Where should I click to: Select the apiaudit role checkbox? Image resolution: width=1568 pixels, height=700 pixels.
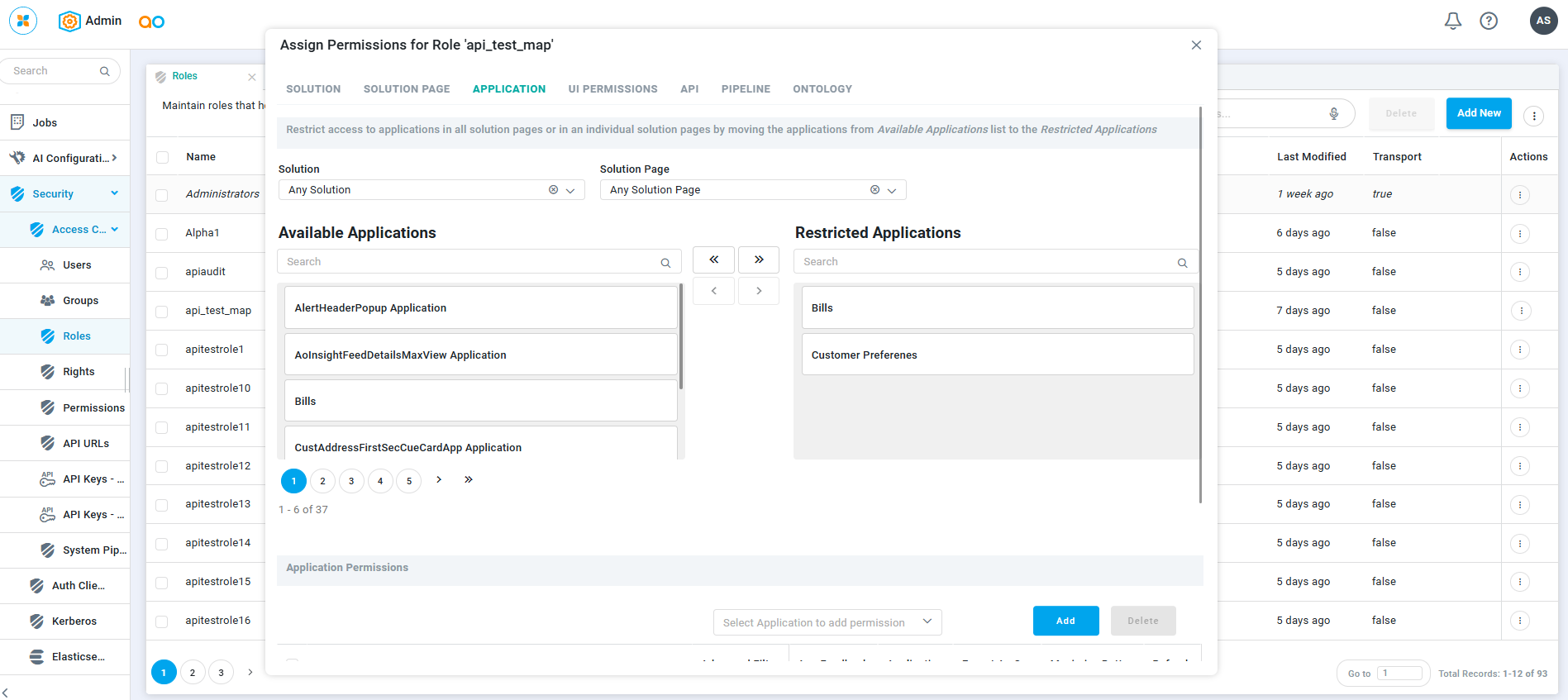coord(162,273)
